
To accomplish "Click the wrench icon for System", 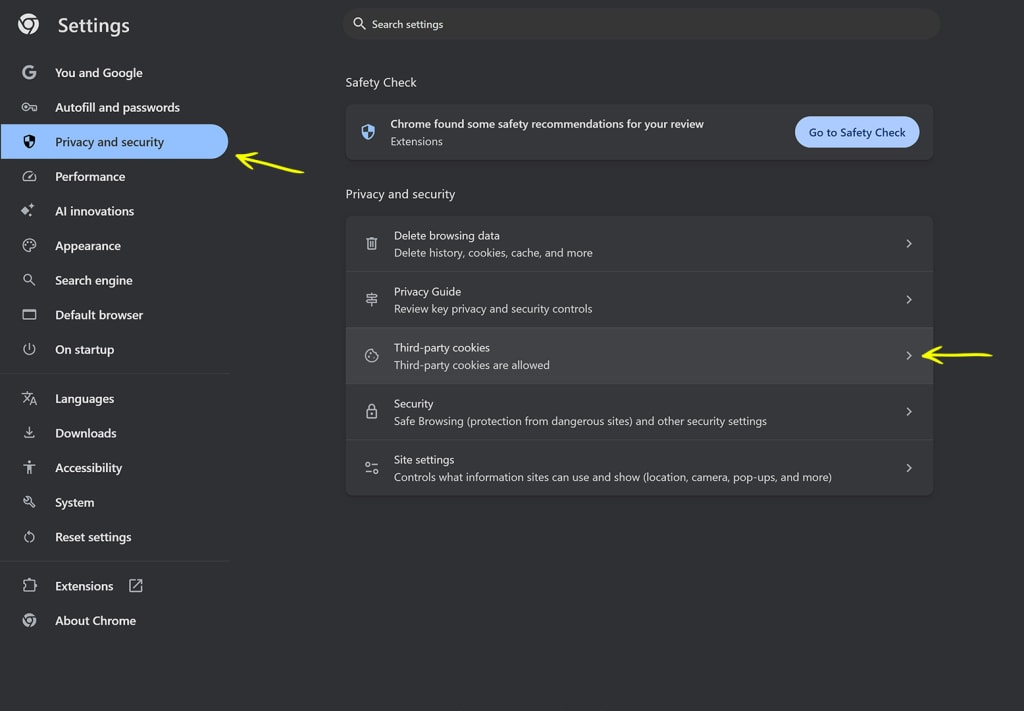I will (29, 502).
